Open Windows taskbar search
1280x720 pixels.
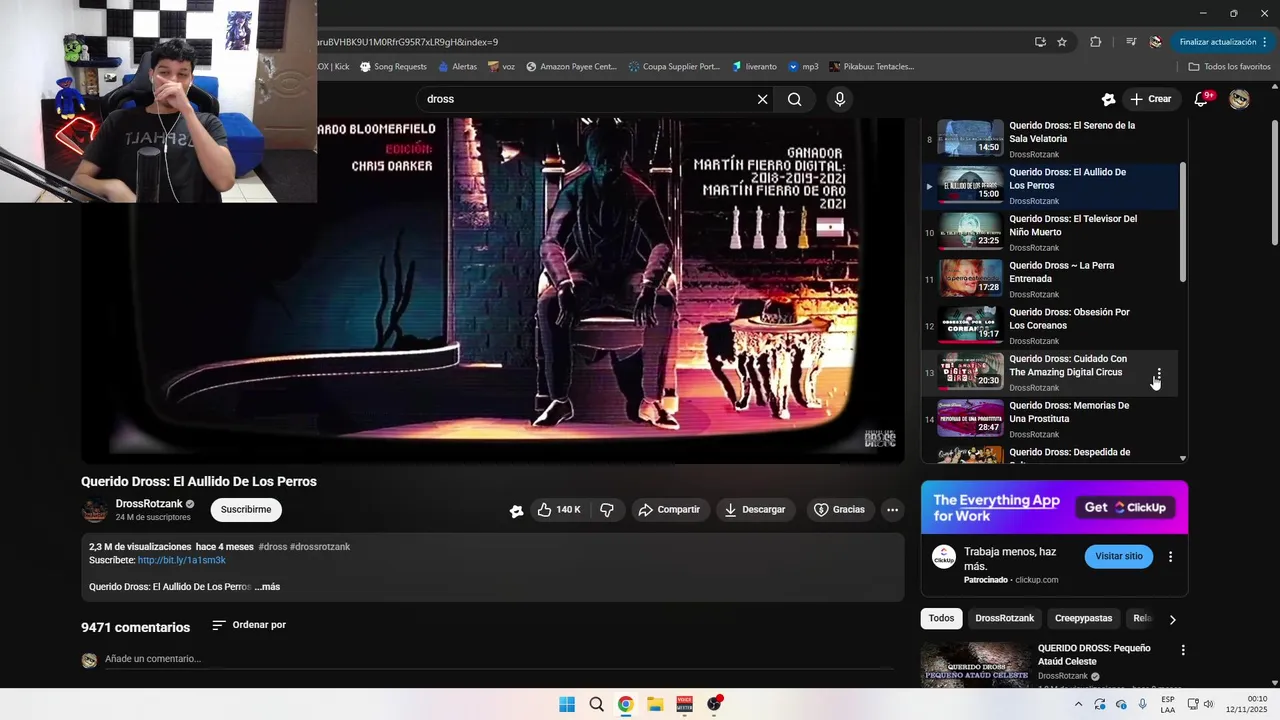point(596,704)
